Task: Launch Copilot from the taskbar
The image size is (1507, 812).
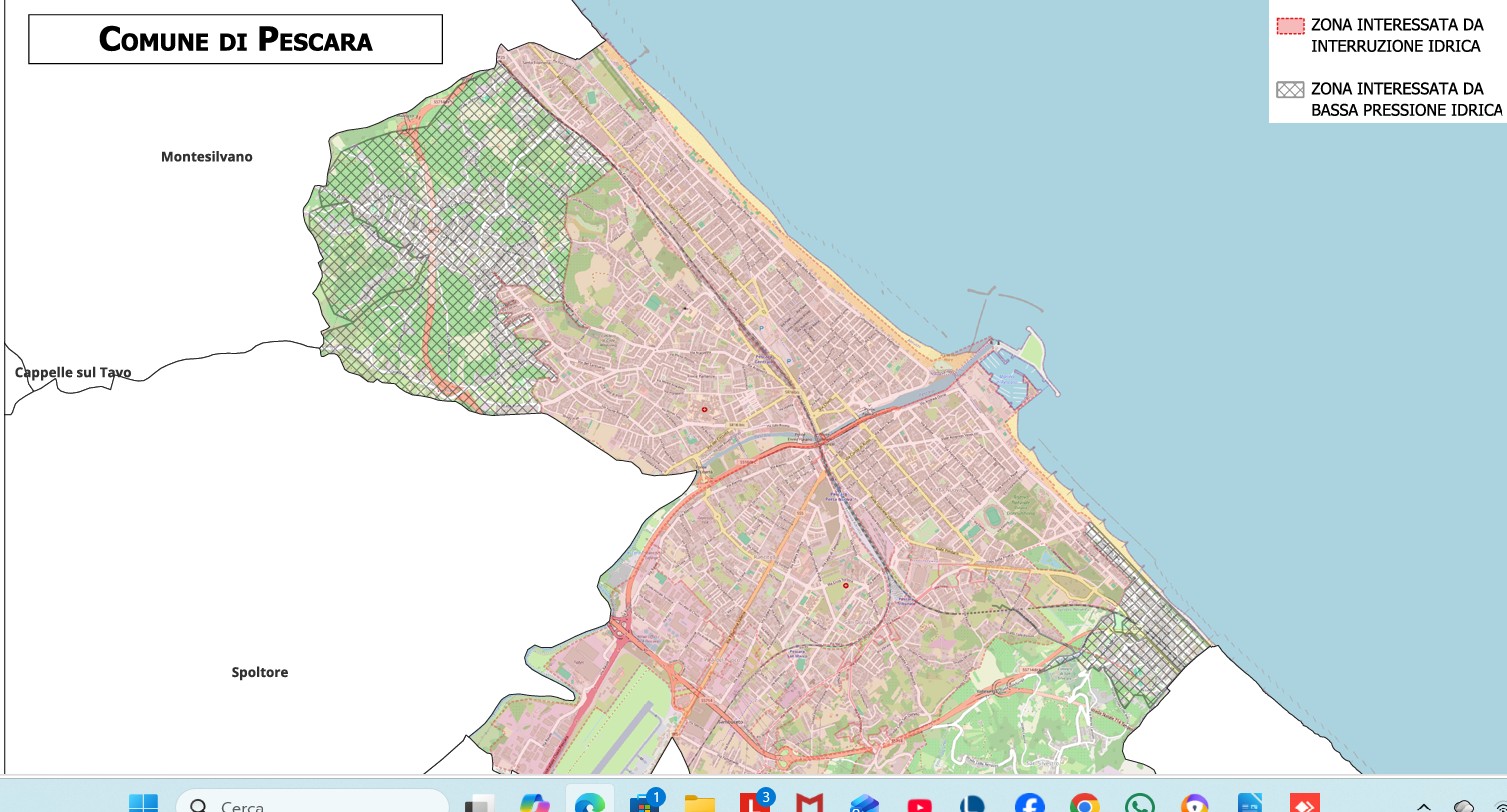Action: point(535,803)
